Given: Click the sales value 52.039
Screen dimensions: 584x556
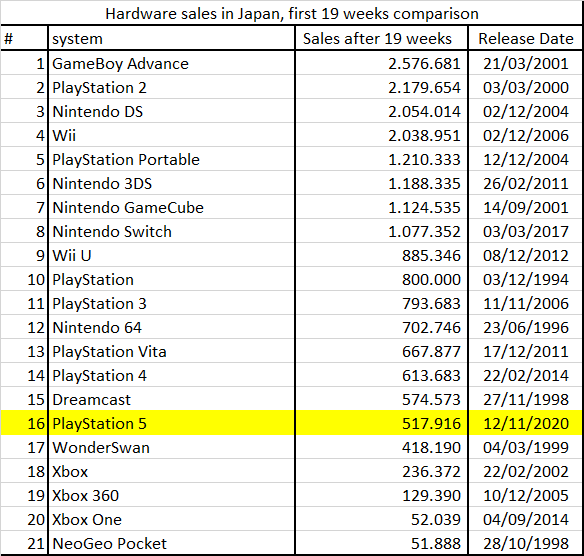Looking at the screenshot, I should (x=436, y=520).
